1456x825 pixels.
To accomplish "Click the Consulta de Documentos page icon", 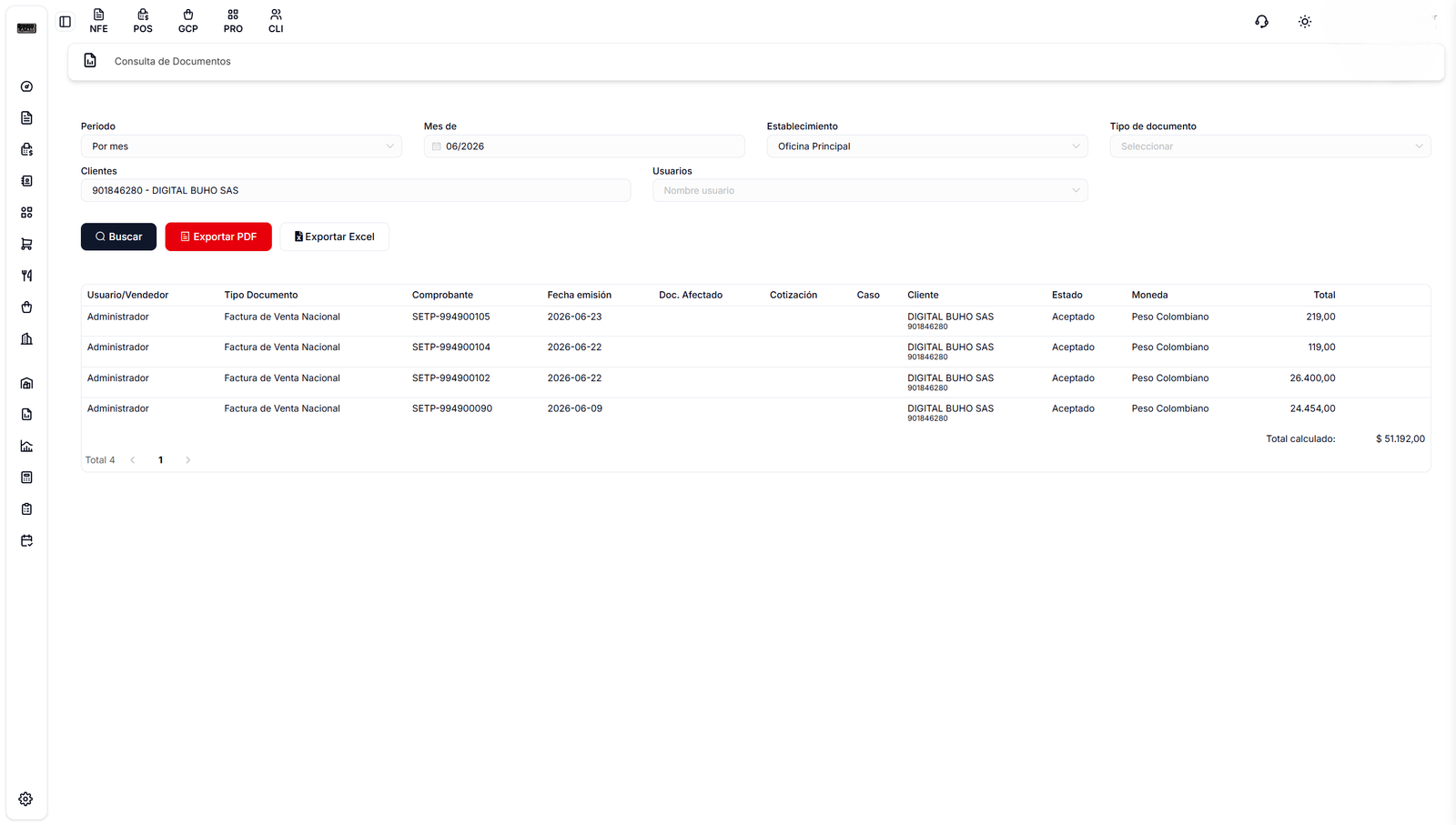I will tap(90, 60).
